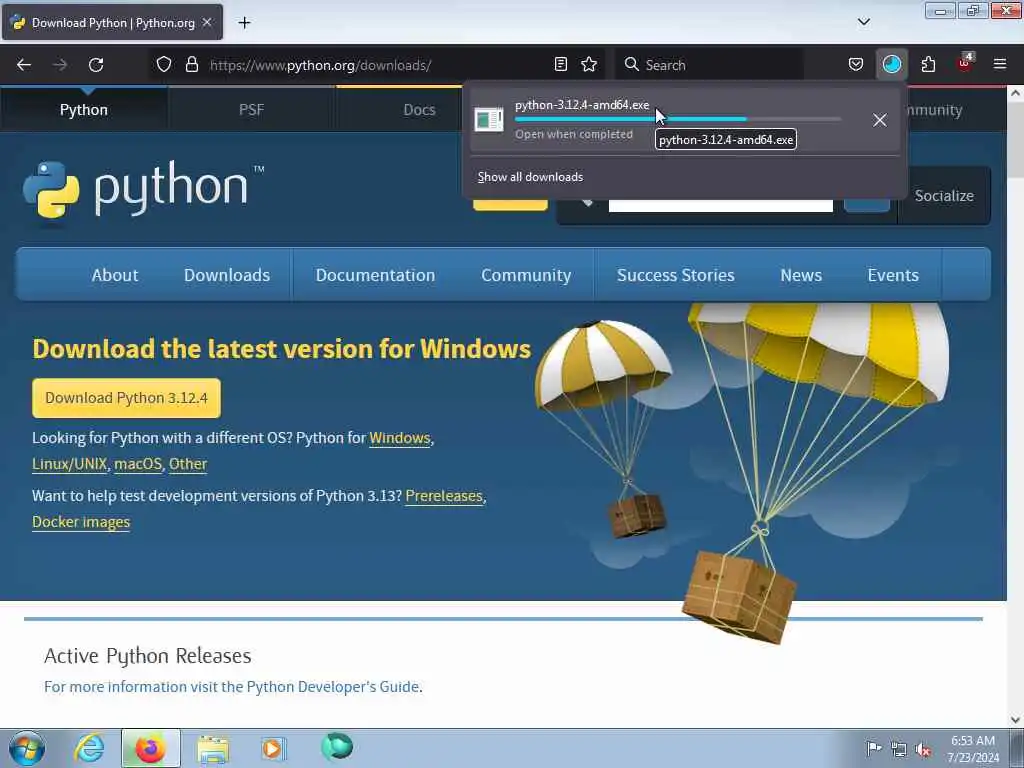Click the download progress bar
Image resolution: width=1024 pixels, height=768 pixels.
coord(678,120)
